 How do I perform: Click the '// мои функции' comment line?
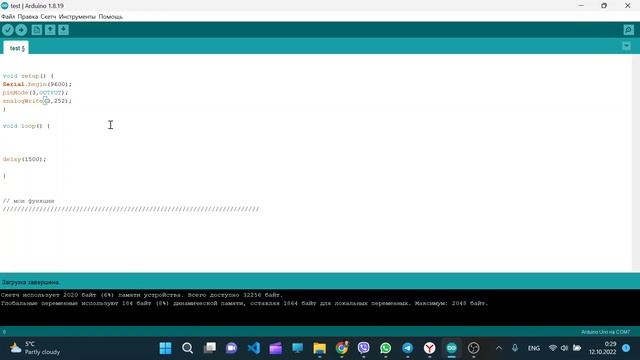(x=28, y=201)
